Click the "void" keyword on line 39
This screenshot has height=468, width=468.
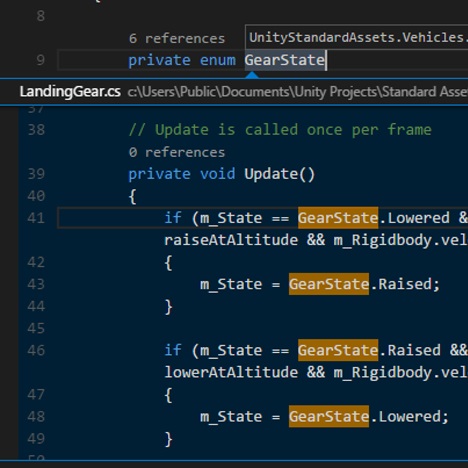point(218,174)
